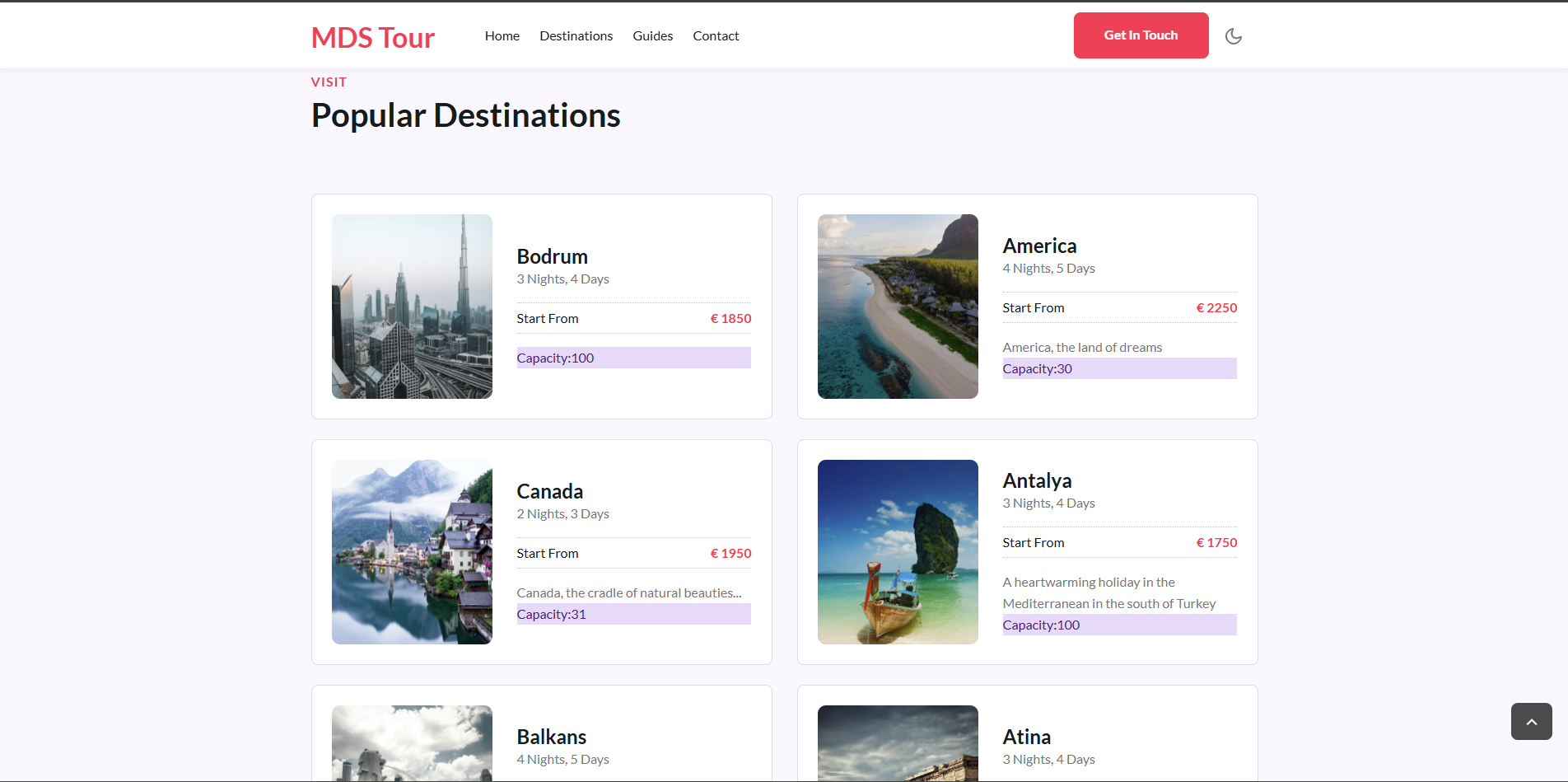The image size is (1568, 782).
Task: Select the Canada destination title
Action: [550, 491]
